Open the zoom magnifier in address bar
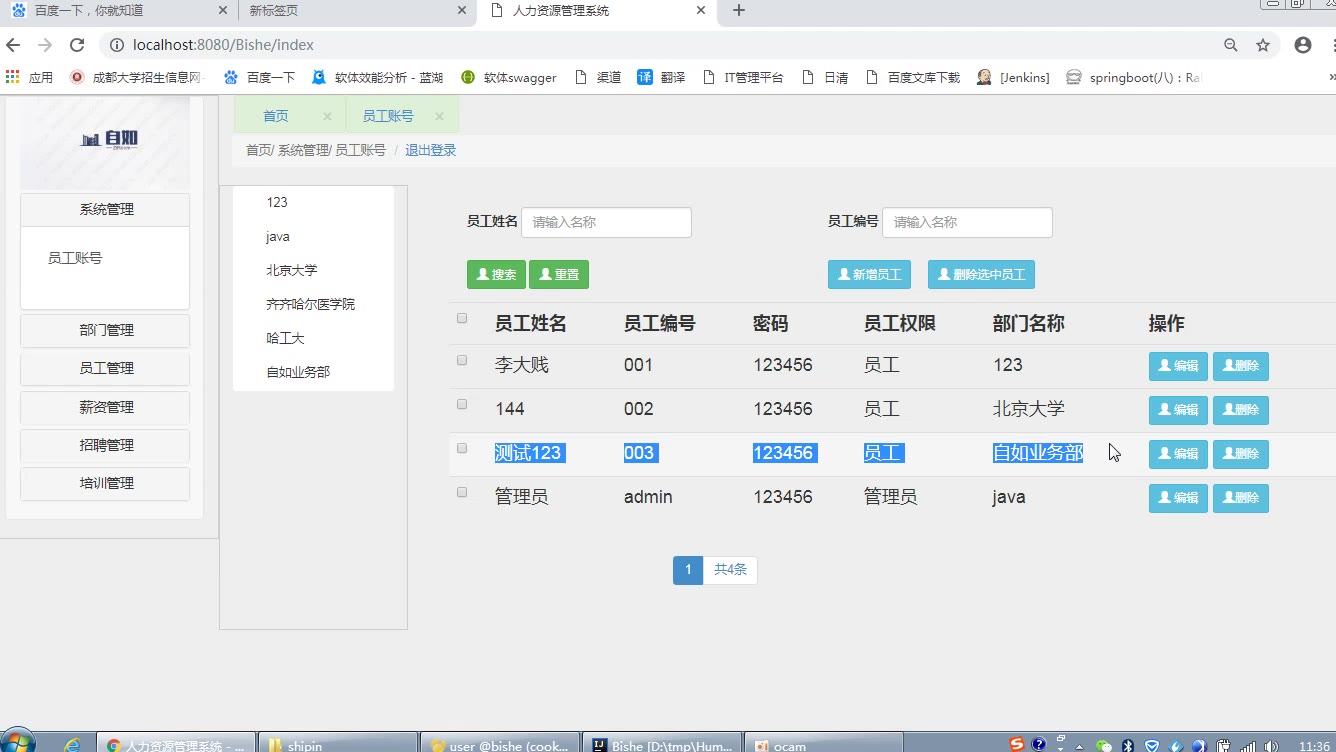This screenshot has height=752, width=1336. (1231, 45)
